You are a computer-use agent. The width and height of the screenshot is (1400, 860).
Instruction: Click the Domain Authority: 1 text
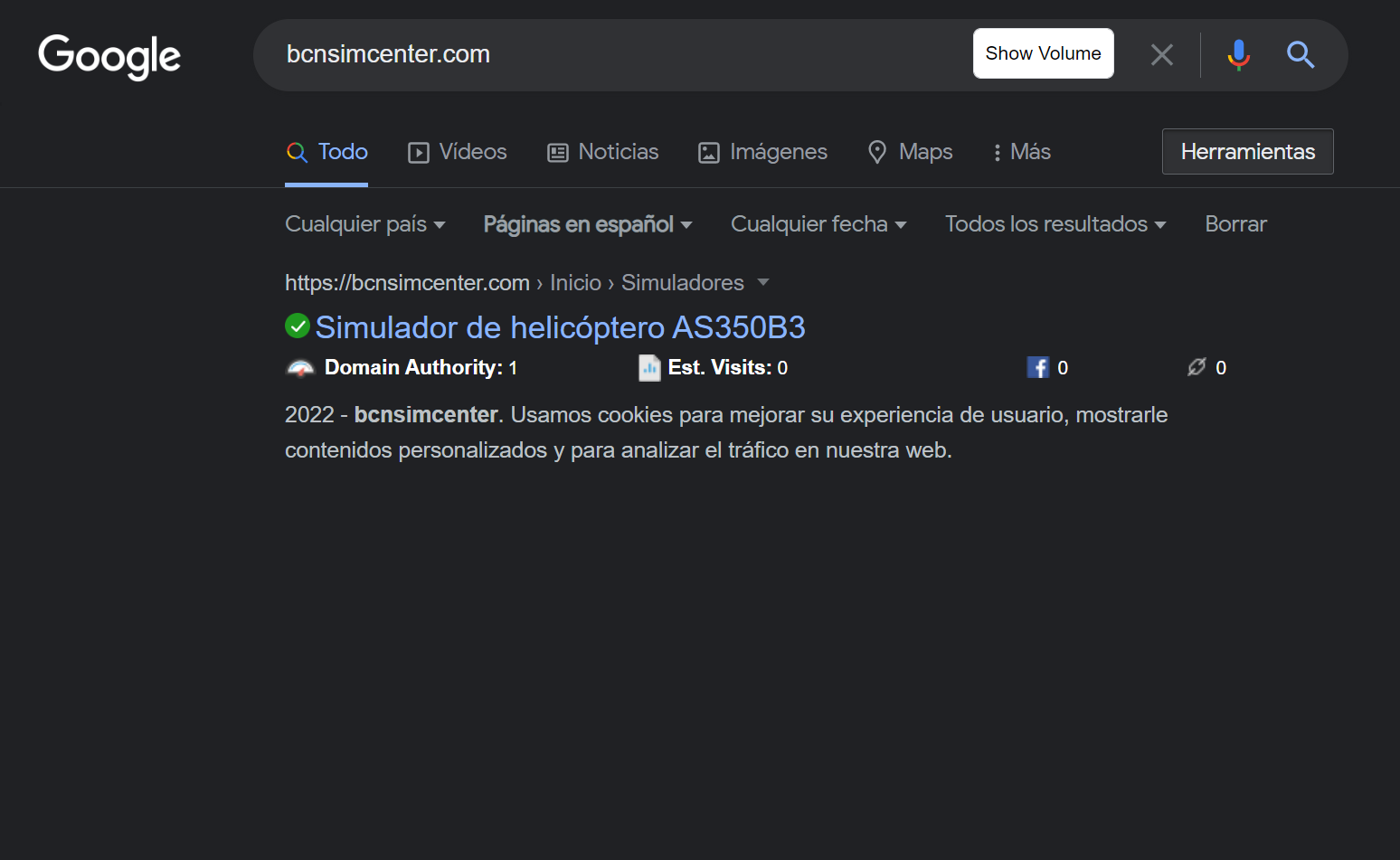click(x=421, y=368)
